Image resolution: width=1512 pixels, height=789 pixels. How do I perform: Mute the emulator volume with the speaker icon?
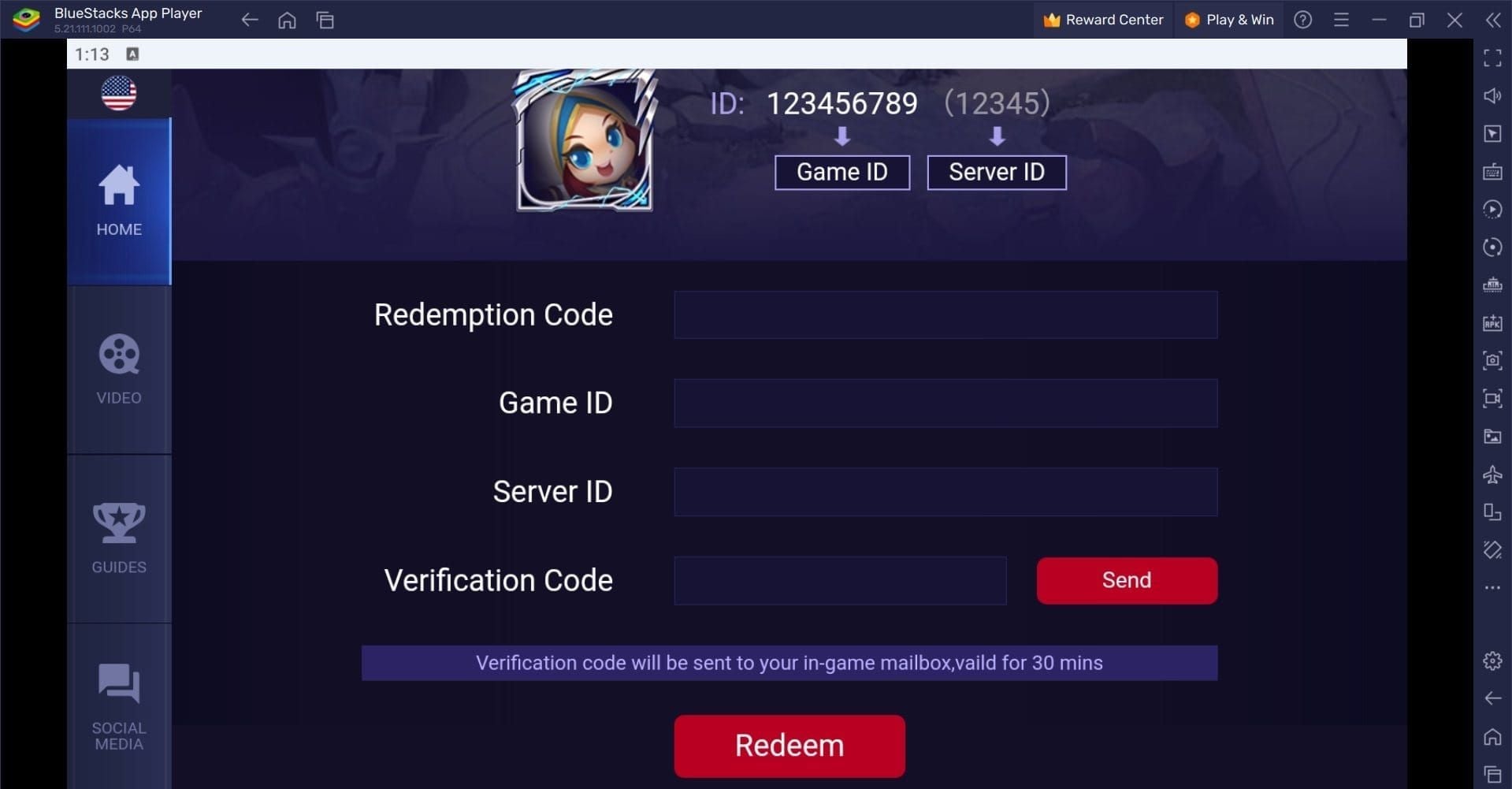[1492, 95]
